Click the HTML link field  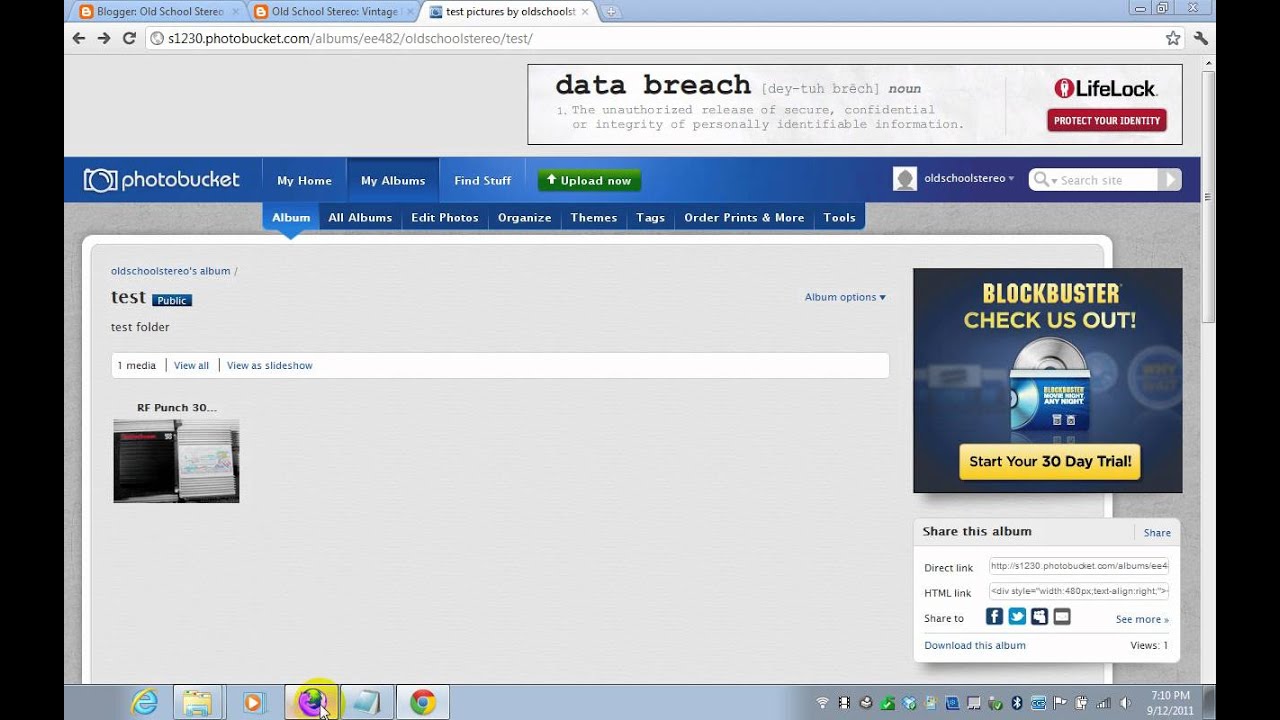point(1079,591)
